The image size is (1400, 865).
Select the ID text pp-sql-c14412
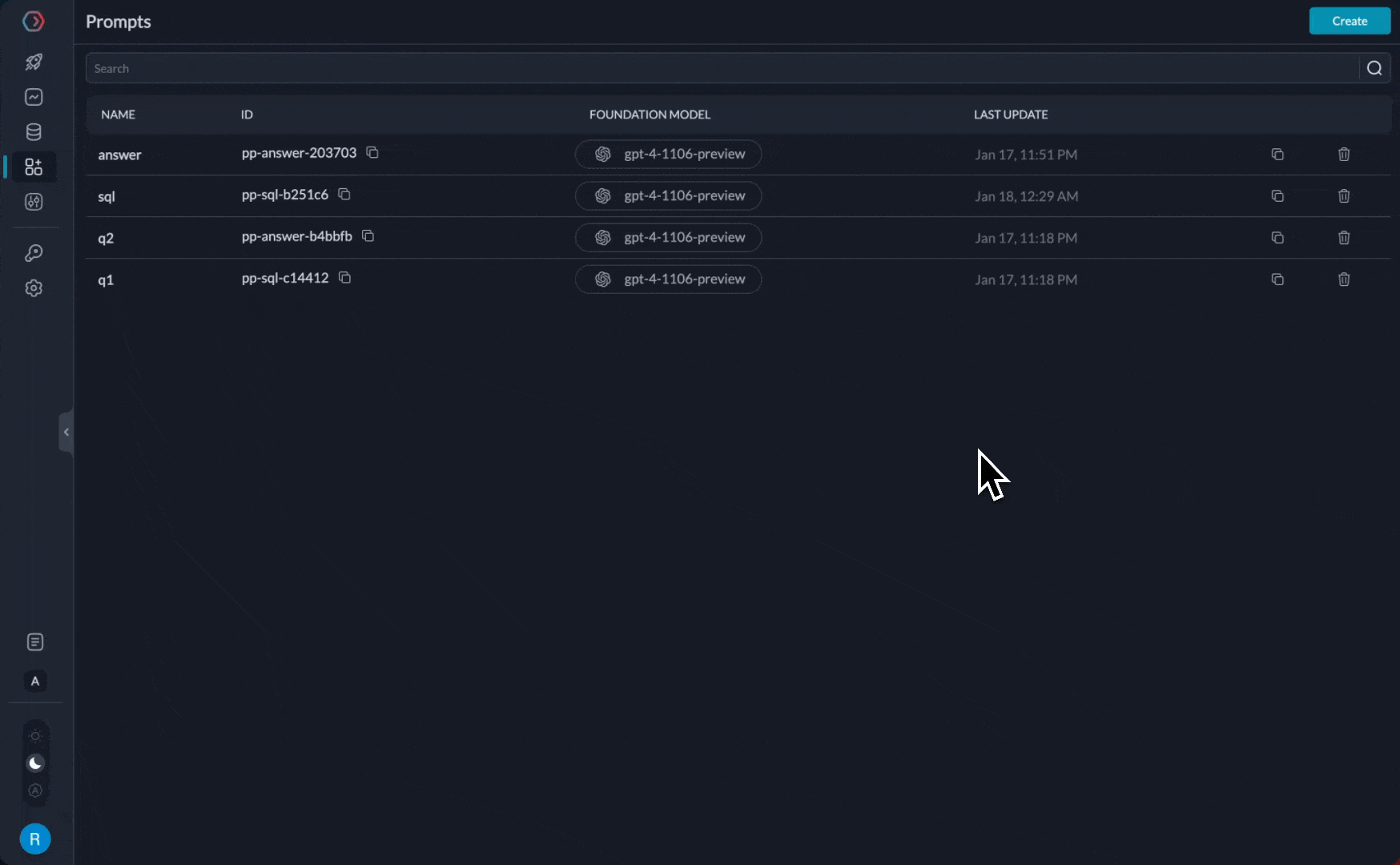click(x=285, y=277)
